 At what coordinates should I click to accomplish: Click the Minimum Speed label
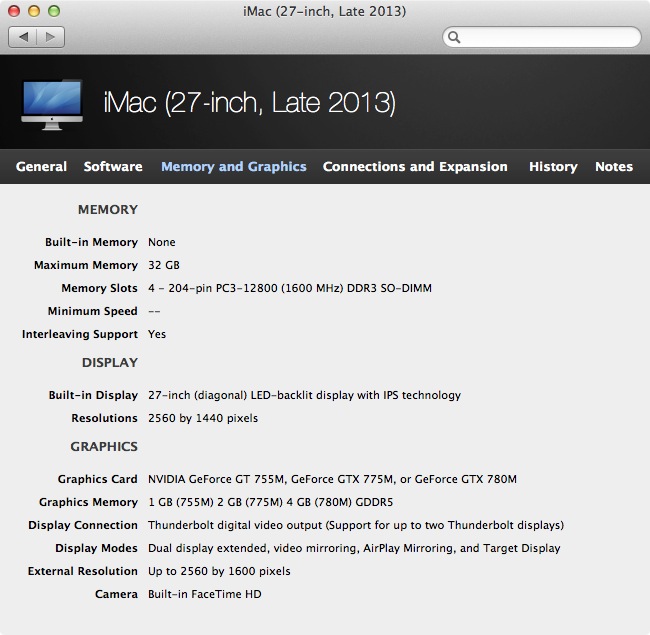point(92,311)
